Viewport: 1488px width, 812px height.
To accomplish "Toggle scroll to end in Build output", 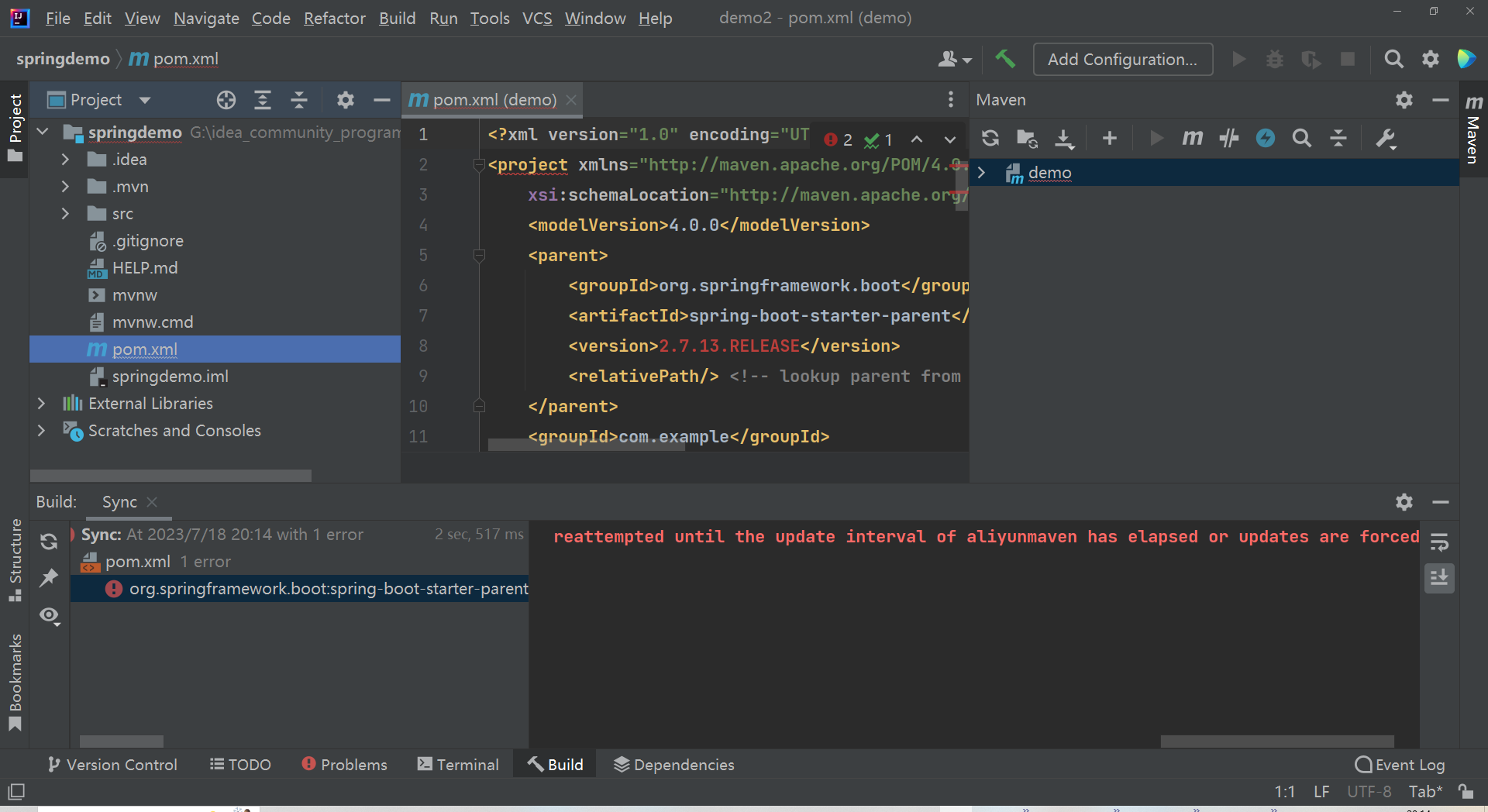I will 1440,578.
